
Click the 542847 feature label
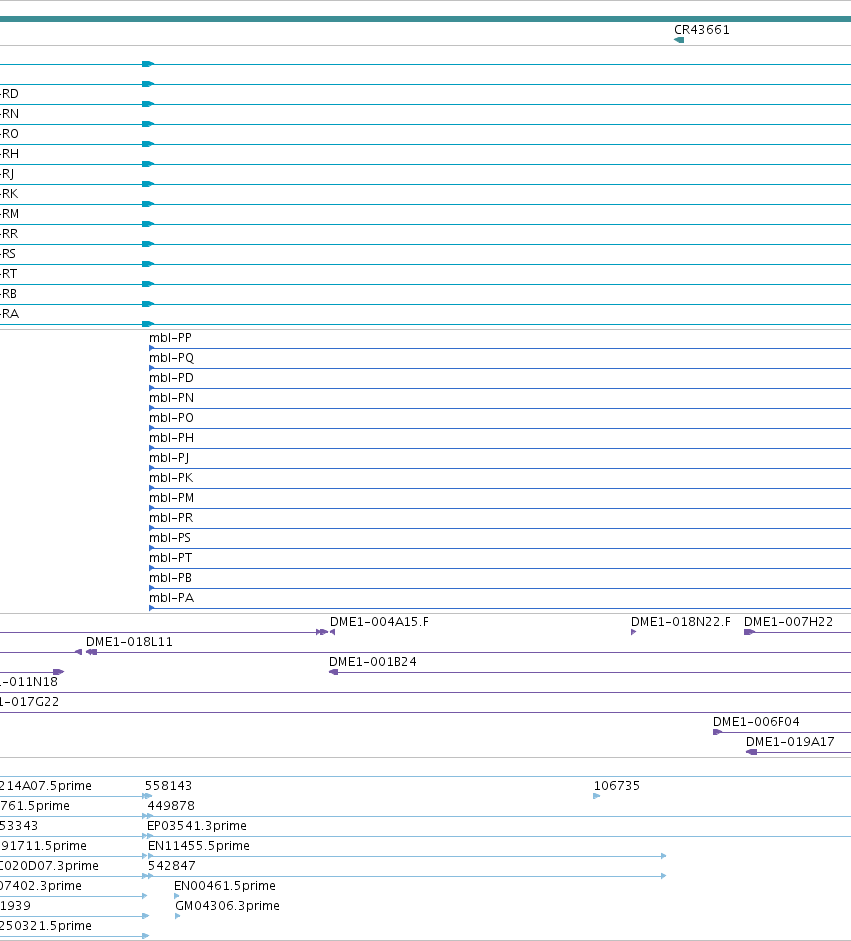[x=172, y=865]
